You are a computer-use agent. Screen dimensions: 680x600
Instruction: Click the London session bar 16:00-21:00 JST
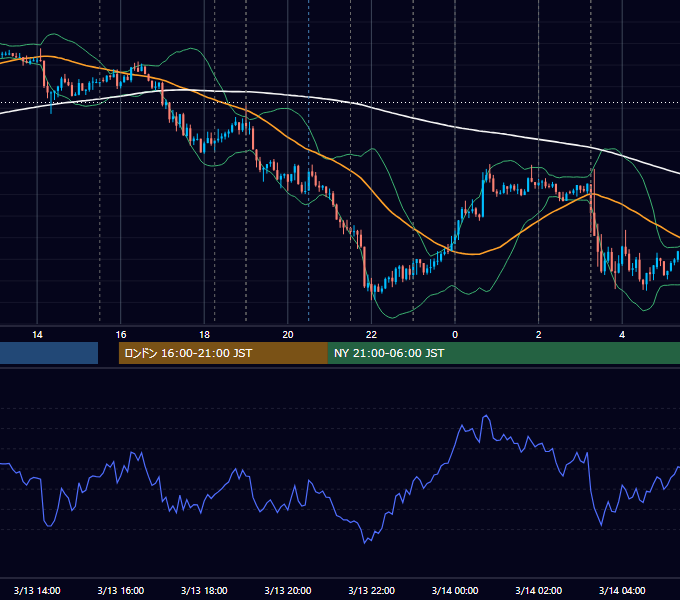click(223, 353)
